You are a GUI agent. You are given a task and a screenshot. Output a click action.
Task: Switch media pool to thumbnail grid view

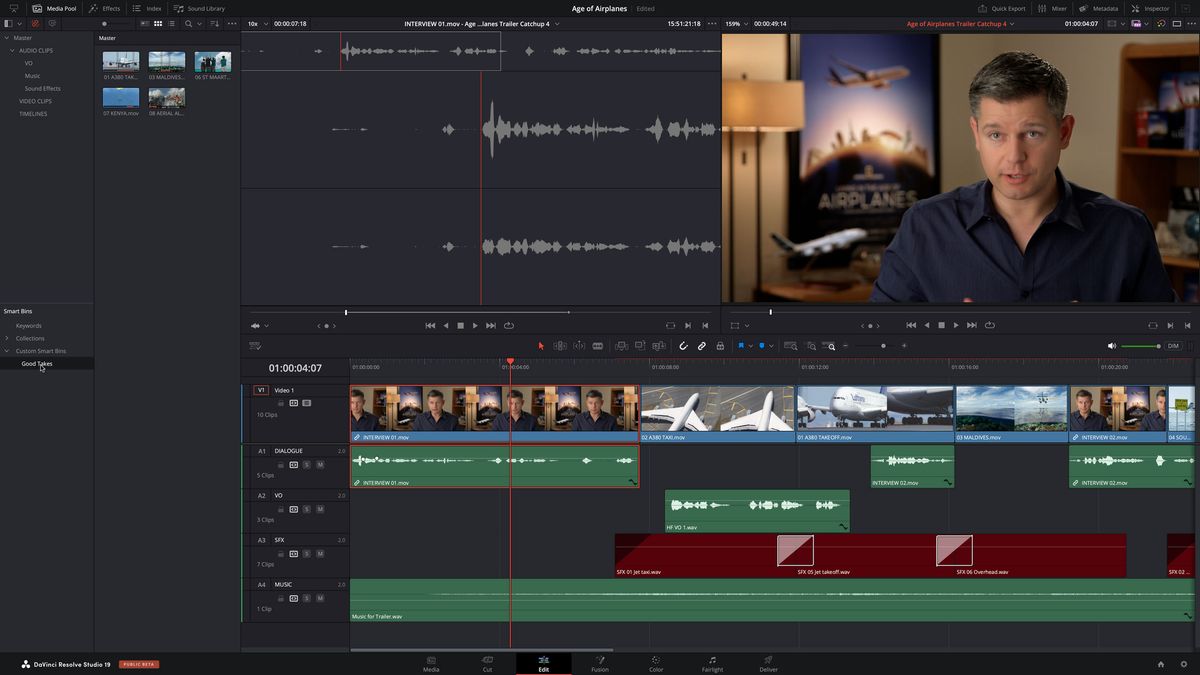[x=158, y=23]
